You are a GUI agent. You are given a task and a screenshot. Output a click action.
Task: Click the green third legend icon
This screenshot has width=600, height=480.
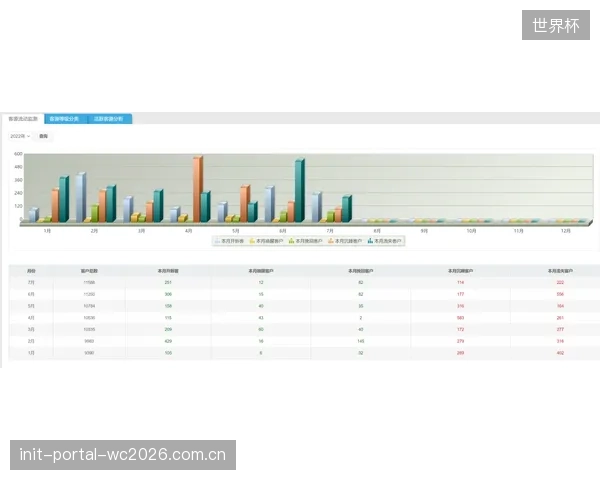pos(291,241)
